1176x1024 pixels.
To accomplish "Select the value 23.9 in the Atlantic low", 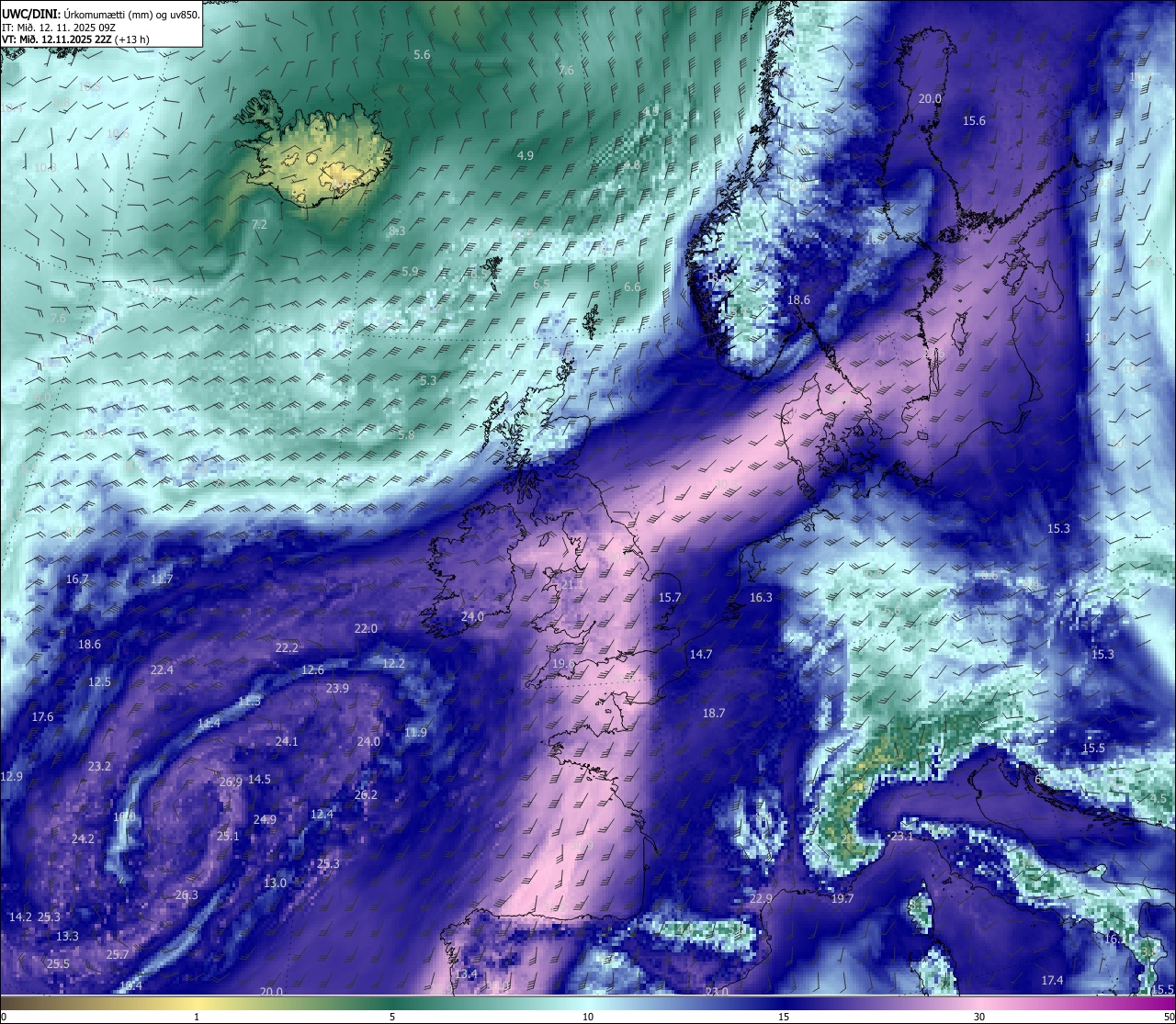I will click(x=337, y=689).
